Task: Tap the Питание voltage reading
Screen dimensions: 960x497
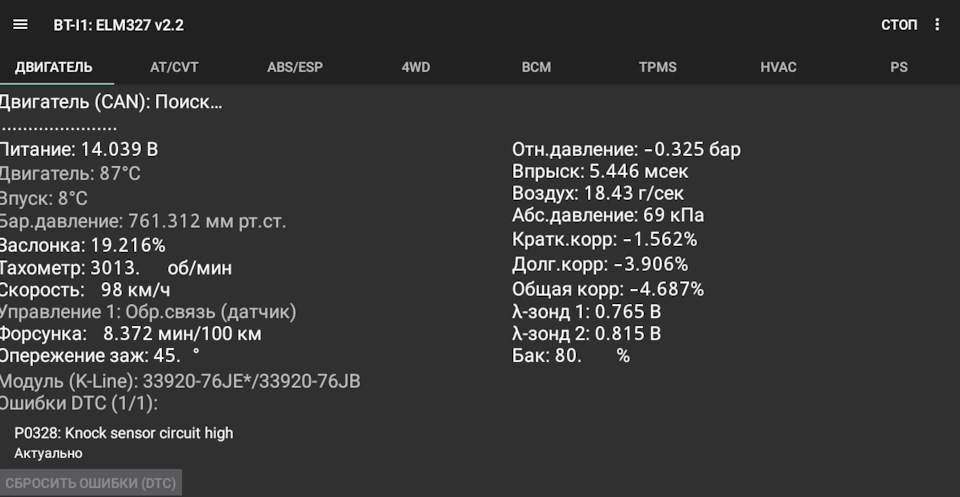Action: 80,150
